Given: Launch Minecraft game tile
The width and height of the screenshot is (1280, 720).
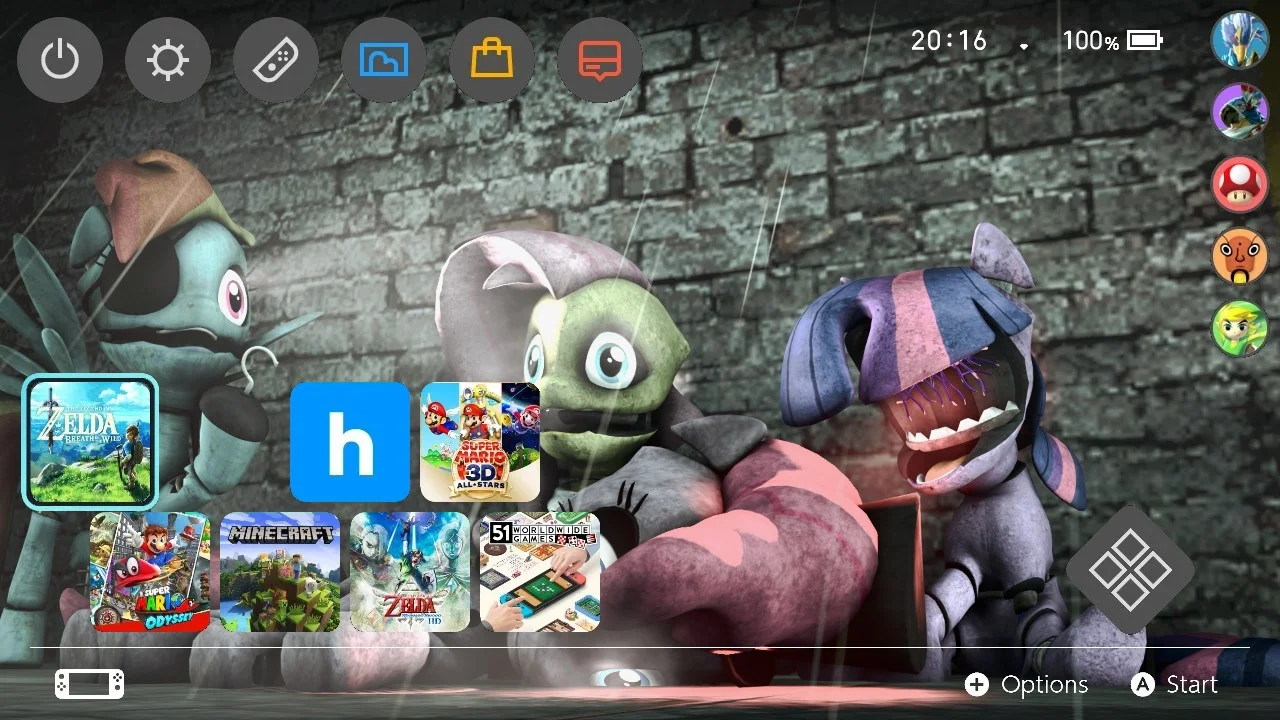Looking at the screenshot, I should pos(280,572).
